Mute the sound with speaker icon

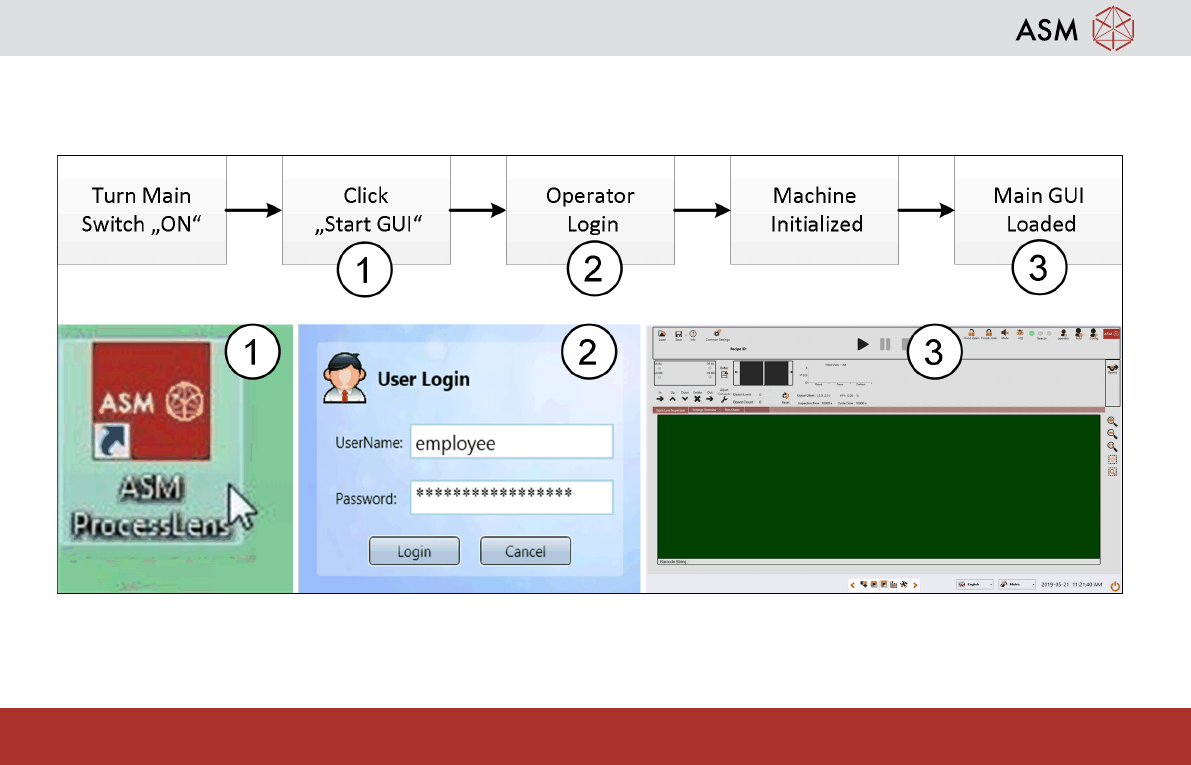coord(1005,333)
